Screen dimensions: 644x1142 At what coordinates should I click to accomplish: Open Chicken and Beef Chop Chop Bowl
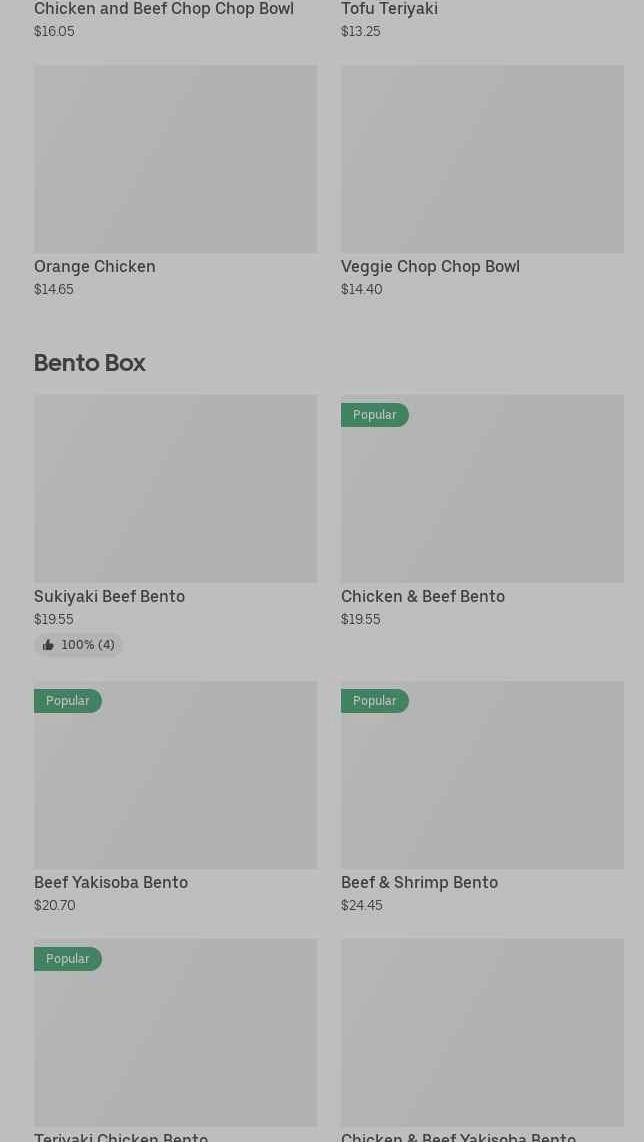164,9
